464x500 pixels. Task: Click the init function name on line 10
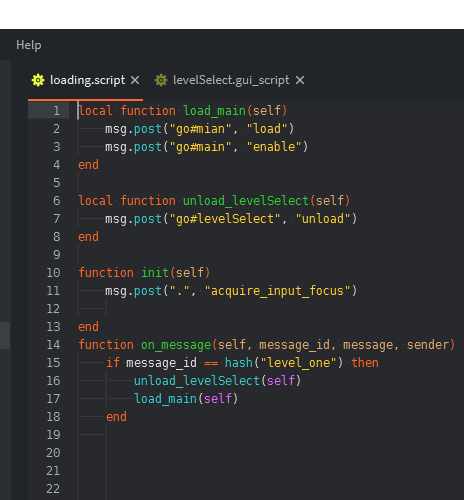click(x=155, y=273)
